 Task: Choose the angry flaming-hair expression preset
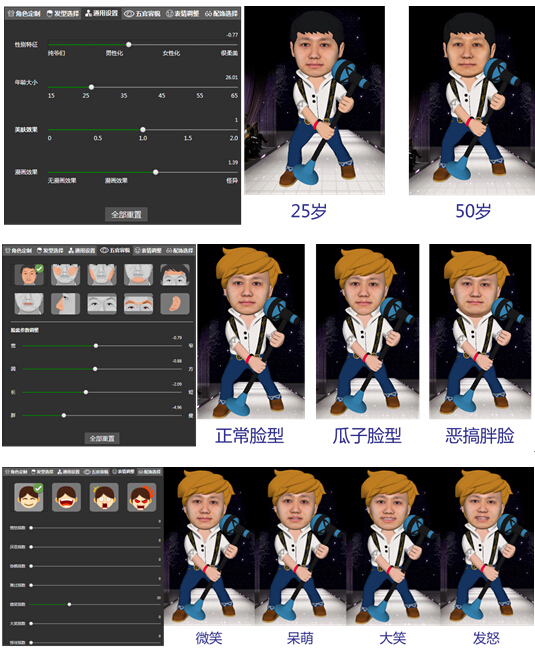(x=142, y=497)
